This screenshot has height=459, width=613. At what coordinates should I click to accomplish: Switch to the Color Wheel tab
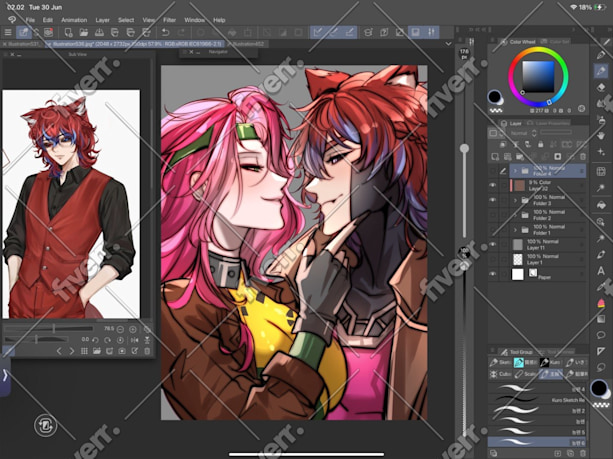point(518,41)
